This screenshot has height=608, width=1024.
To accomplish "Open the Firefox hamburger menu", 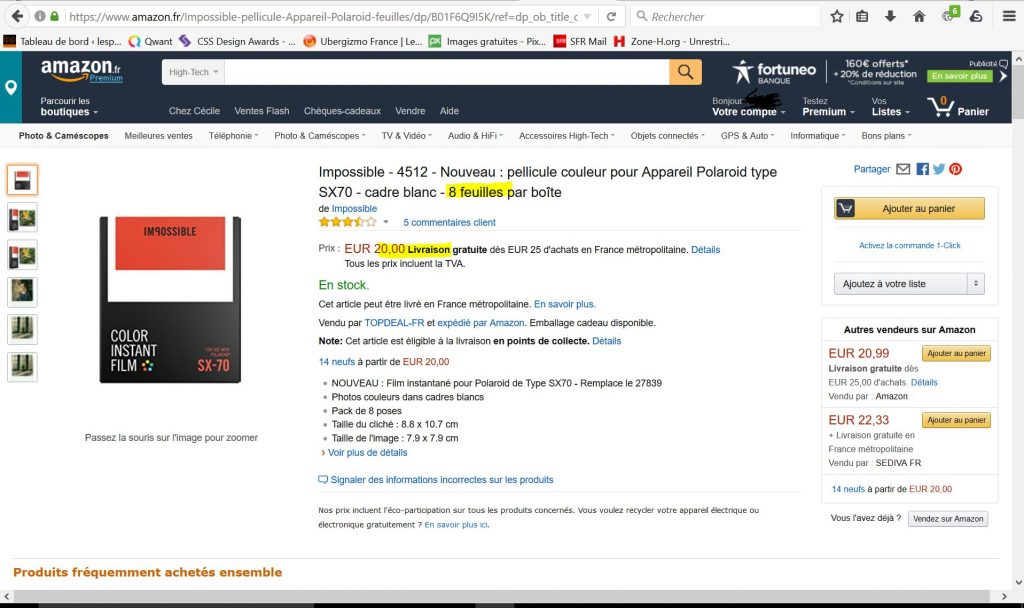I will (x=1009, y=16).
